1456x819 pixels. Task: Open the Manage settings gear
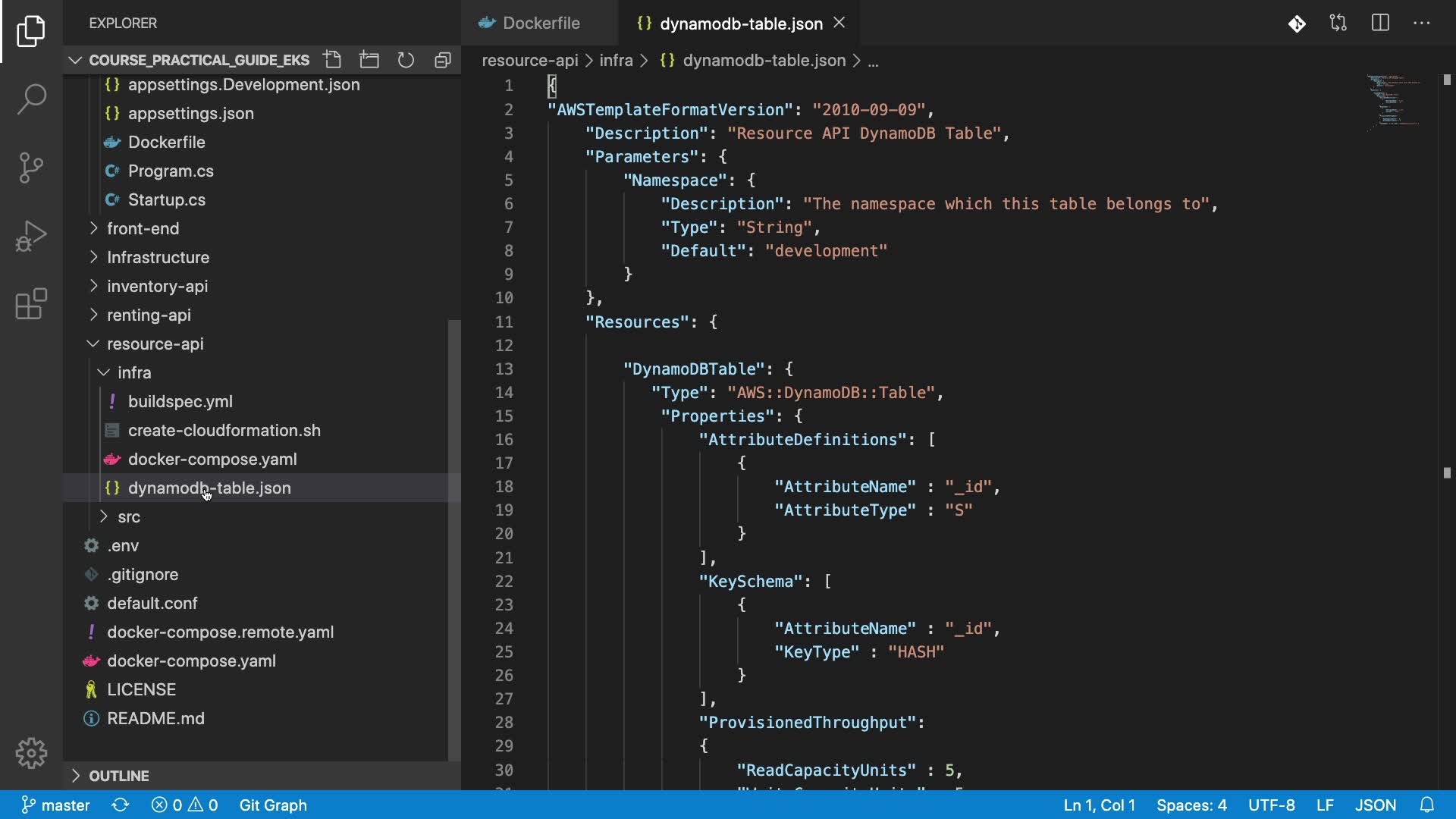31,753
